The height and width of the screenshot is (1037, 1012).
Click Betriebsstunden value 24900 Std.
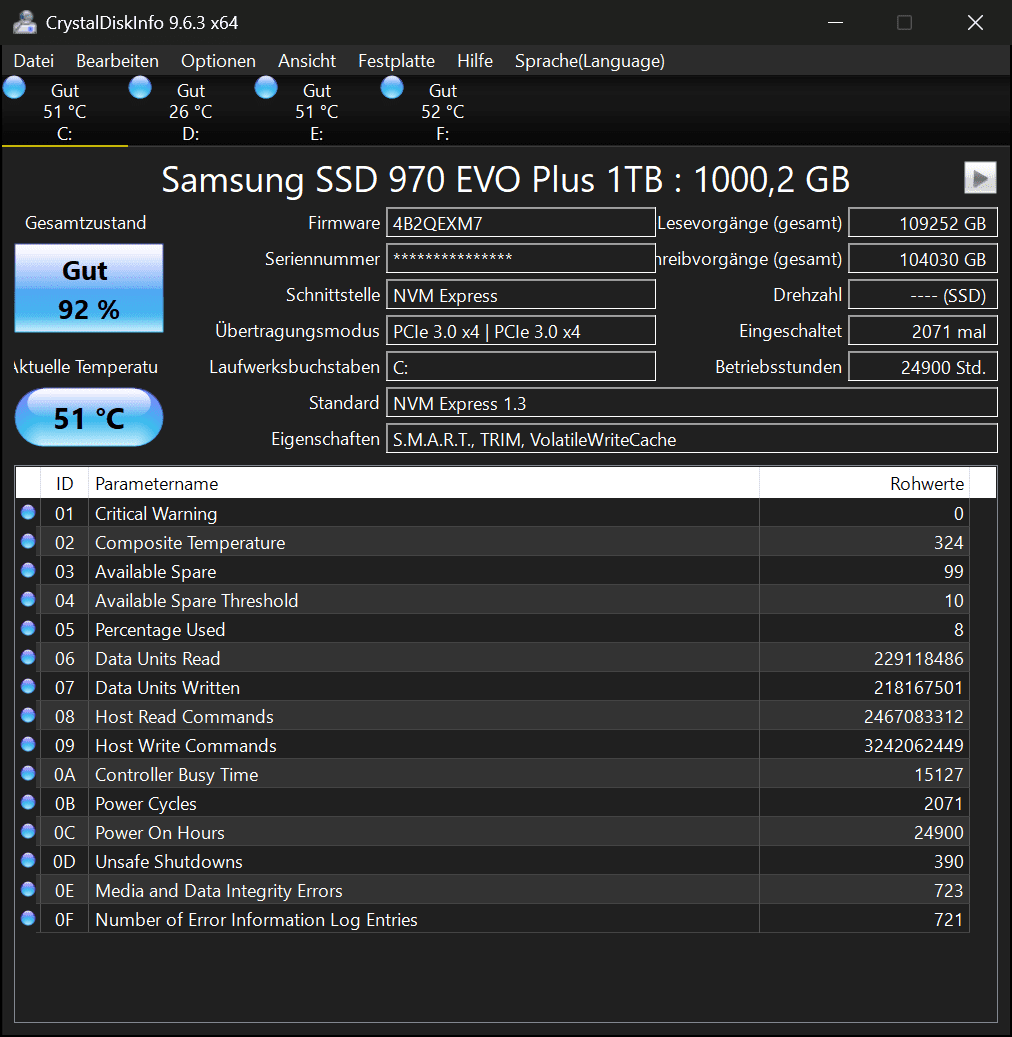click(923, 367)
